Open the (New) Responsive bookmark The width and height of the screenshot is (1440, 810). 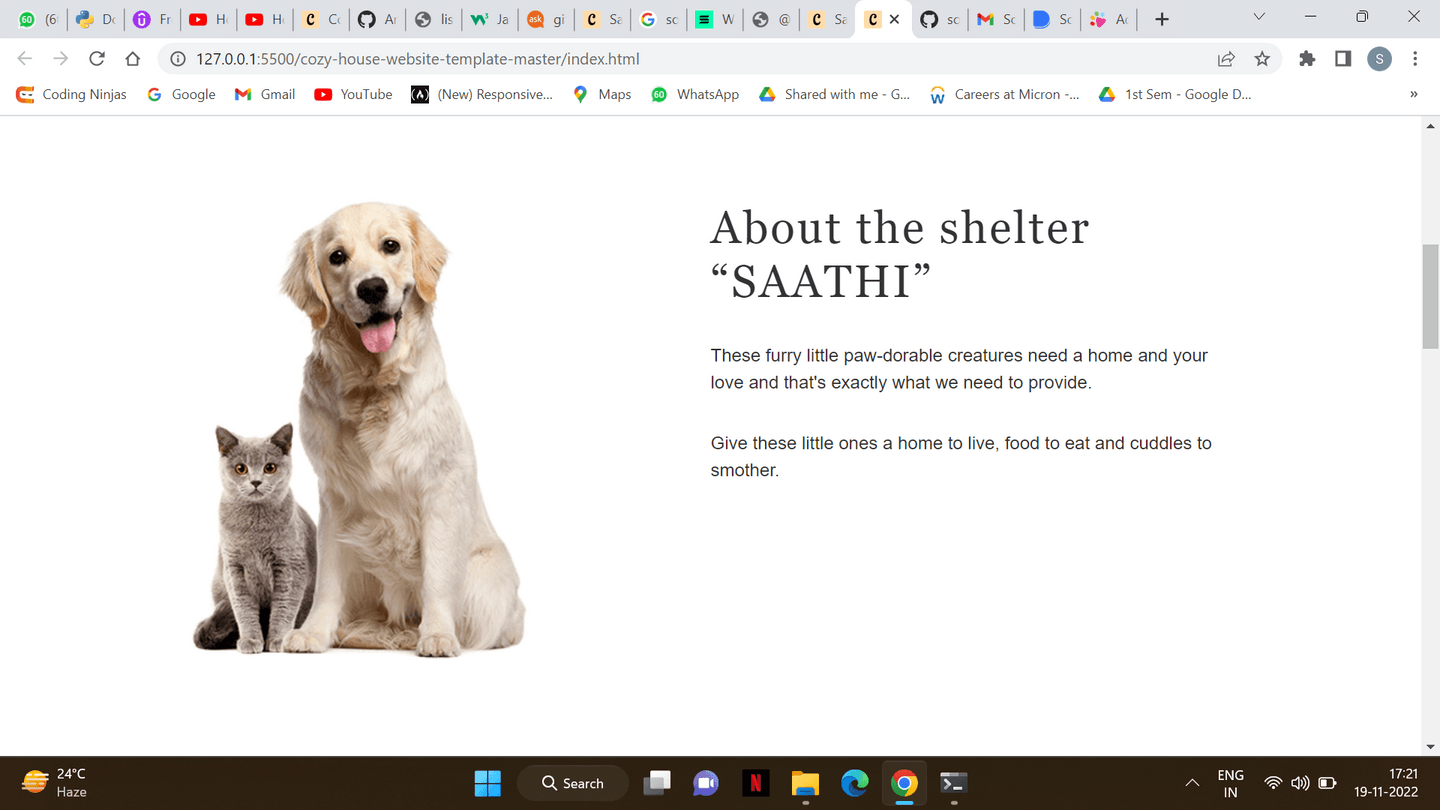click(482, 94)
